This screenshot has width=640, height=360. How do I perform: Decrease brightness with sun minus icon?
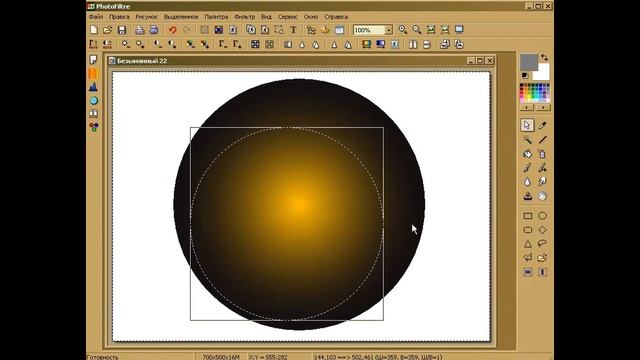click(x=126, y=44)
